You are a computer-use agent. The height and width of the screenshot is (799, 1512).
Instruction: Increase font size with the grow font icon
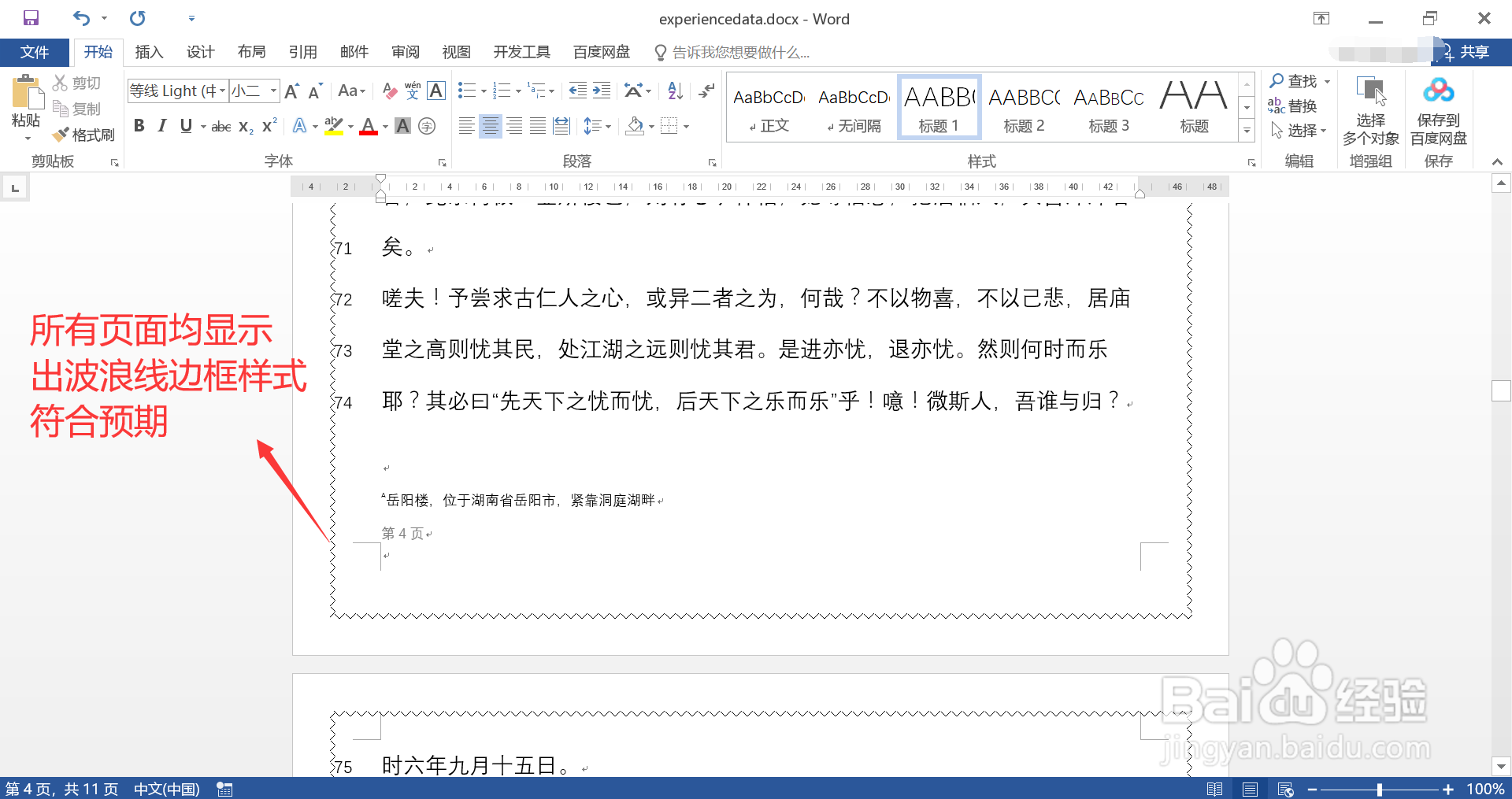291,91
